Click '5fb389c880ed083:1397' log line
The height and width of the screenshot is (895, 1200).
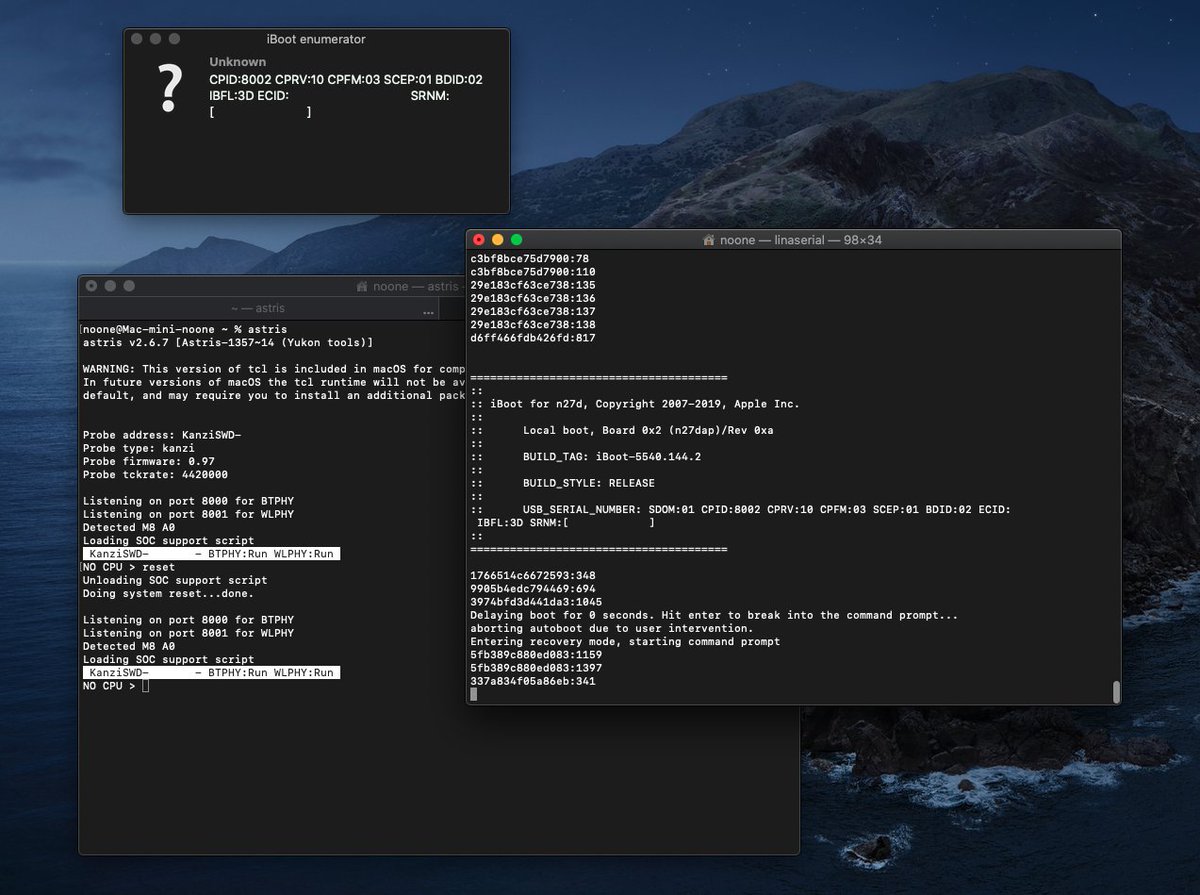pos(536,668)
